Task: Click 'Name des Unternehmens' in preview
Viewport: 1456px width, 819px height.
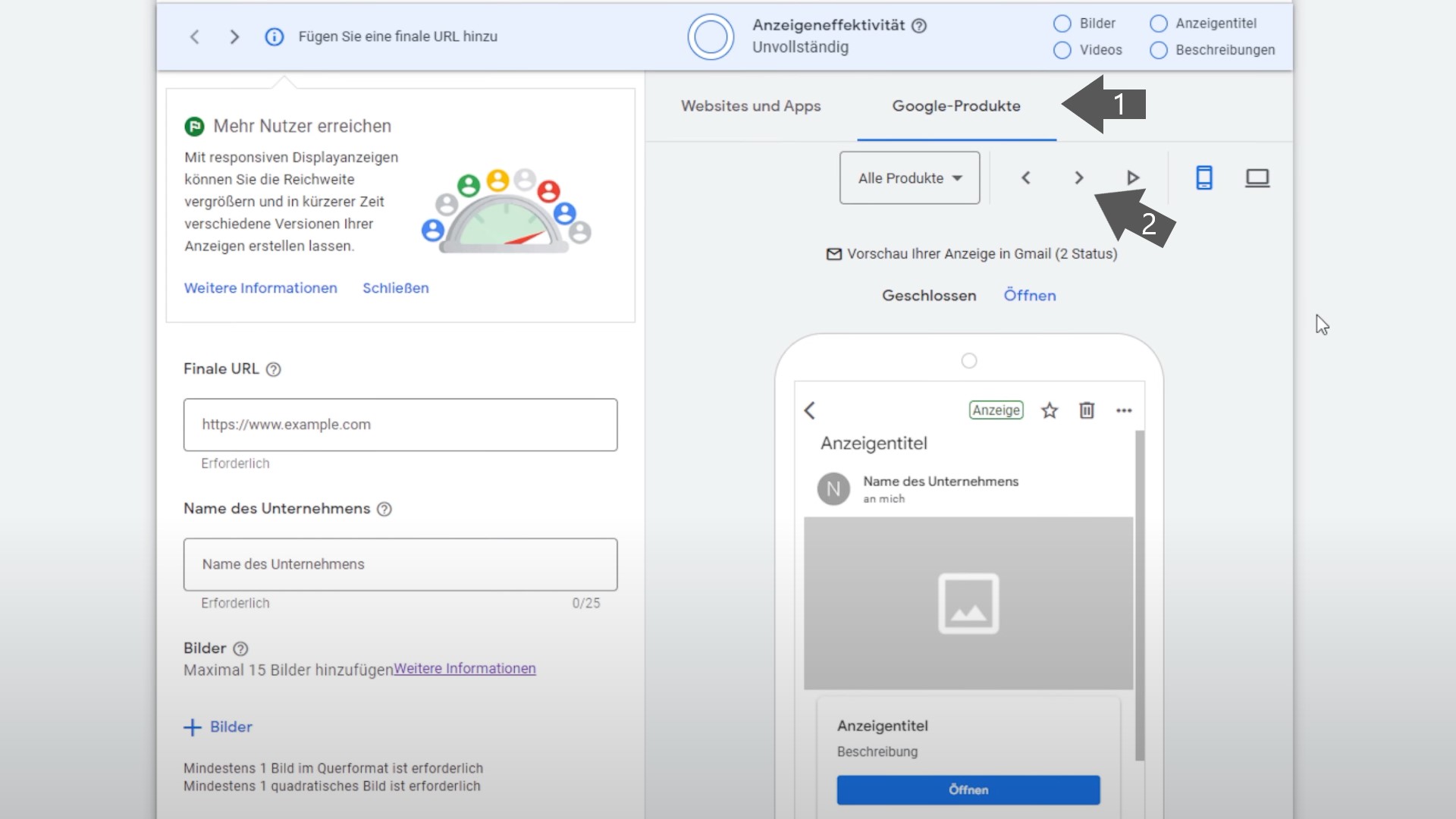Action: (x=941, y=482)
